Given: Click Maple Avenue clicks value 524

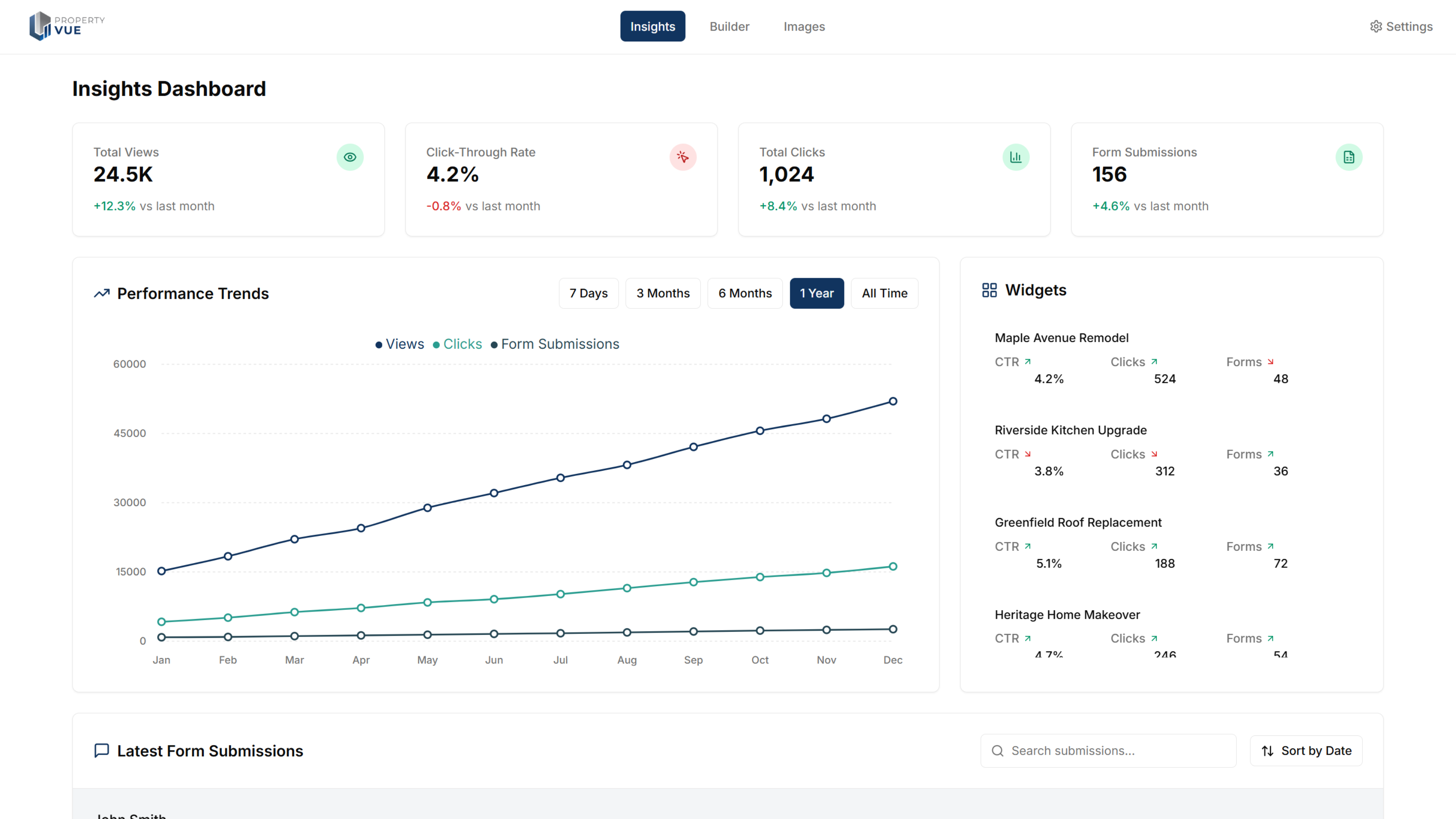Looking at the screenshot, I should (x=1164, y=379).
